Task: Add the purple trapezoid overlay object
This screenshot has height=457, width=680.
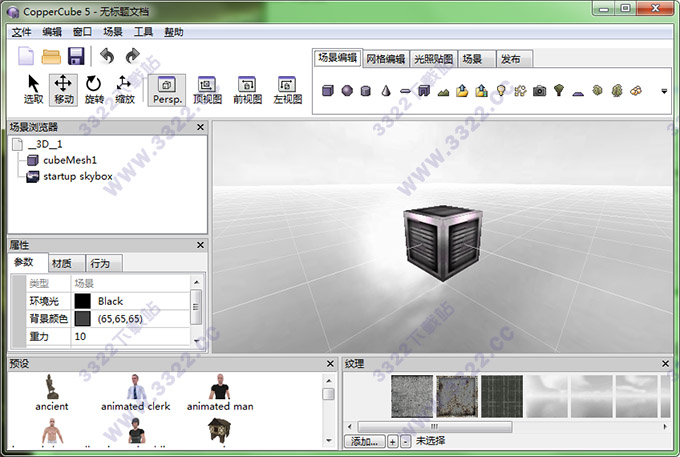Action: point(578,92)
